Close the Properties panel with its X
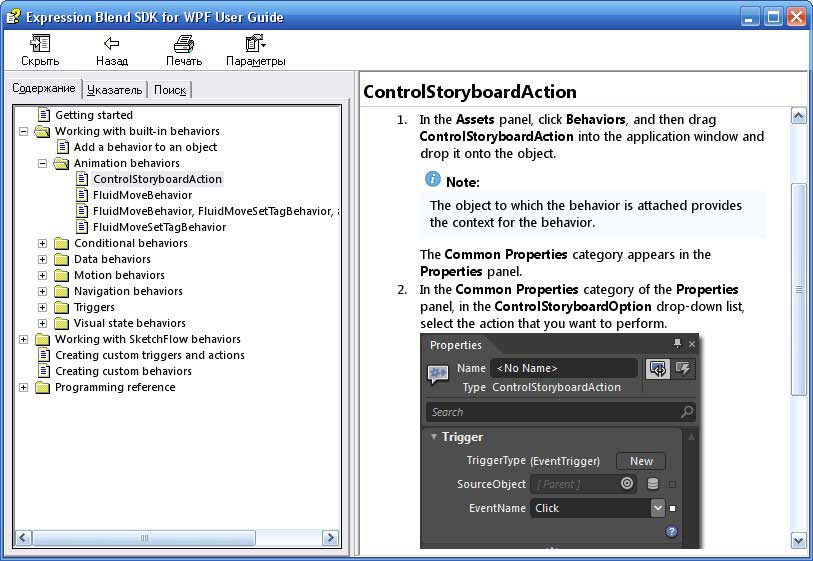Viewport: 813px width, 561px height. tap(692, 344)
